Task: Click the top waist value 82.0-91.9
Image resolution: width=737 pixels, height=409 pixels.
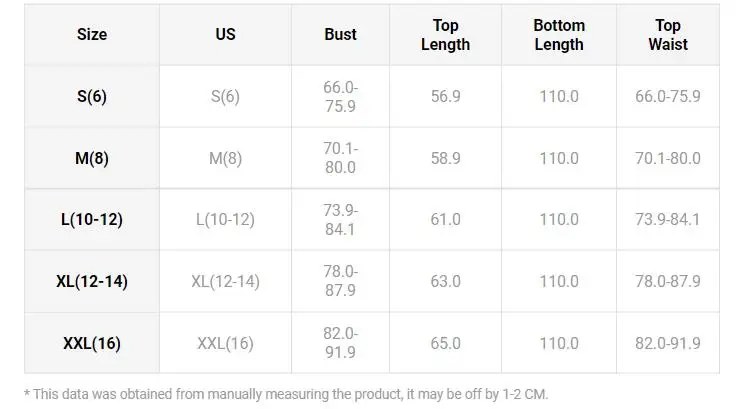Action: tap(667, 343)
